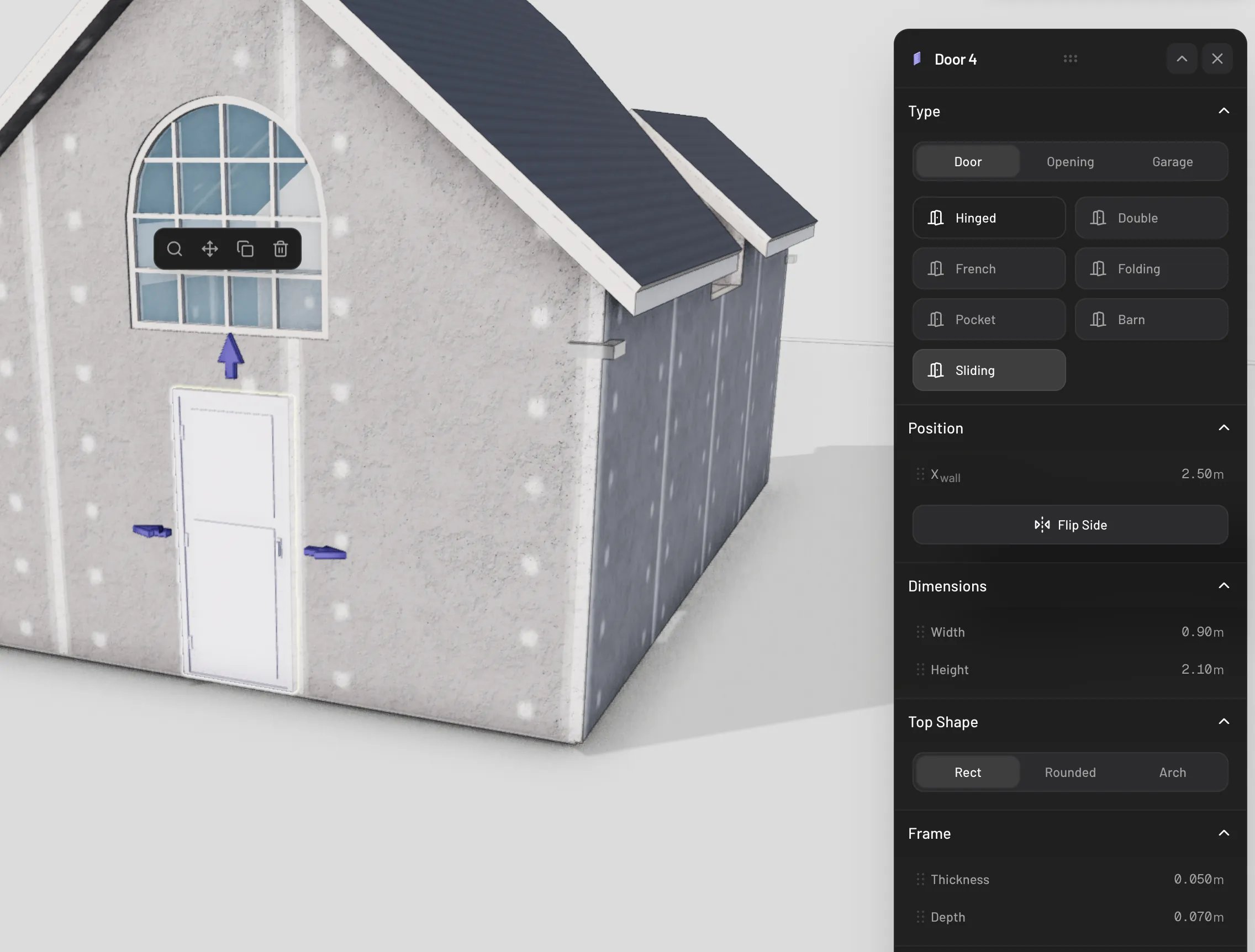Screen dimensions: 1255x952
Task: Switch to the Opening type tab
Action: [1070, 162]
